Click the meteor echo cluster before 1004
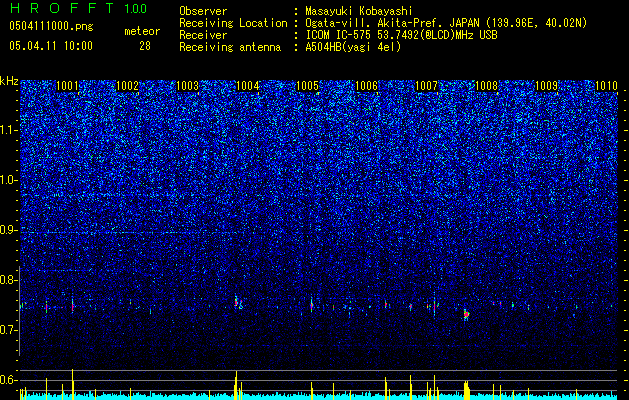Viewport: 629px width, 400px height. [x=238, y=302]
